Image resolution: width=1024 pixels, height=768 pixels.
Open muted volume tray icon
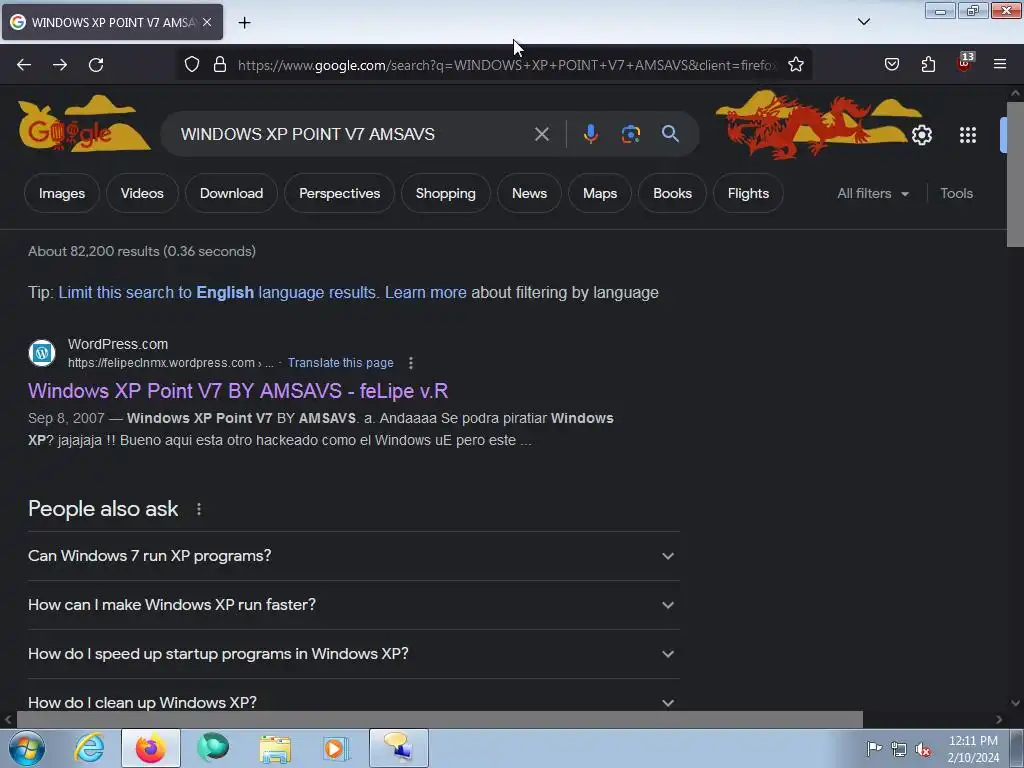click(x=923, y=750)
